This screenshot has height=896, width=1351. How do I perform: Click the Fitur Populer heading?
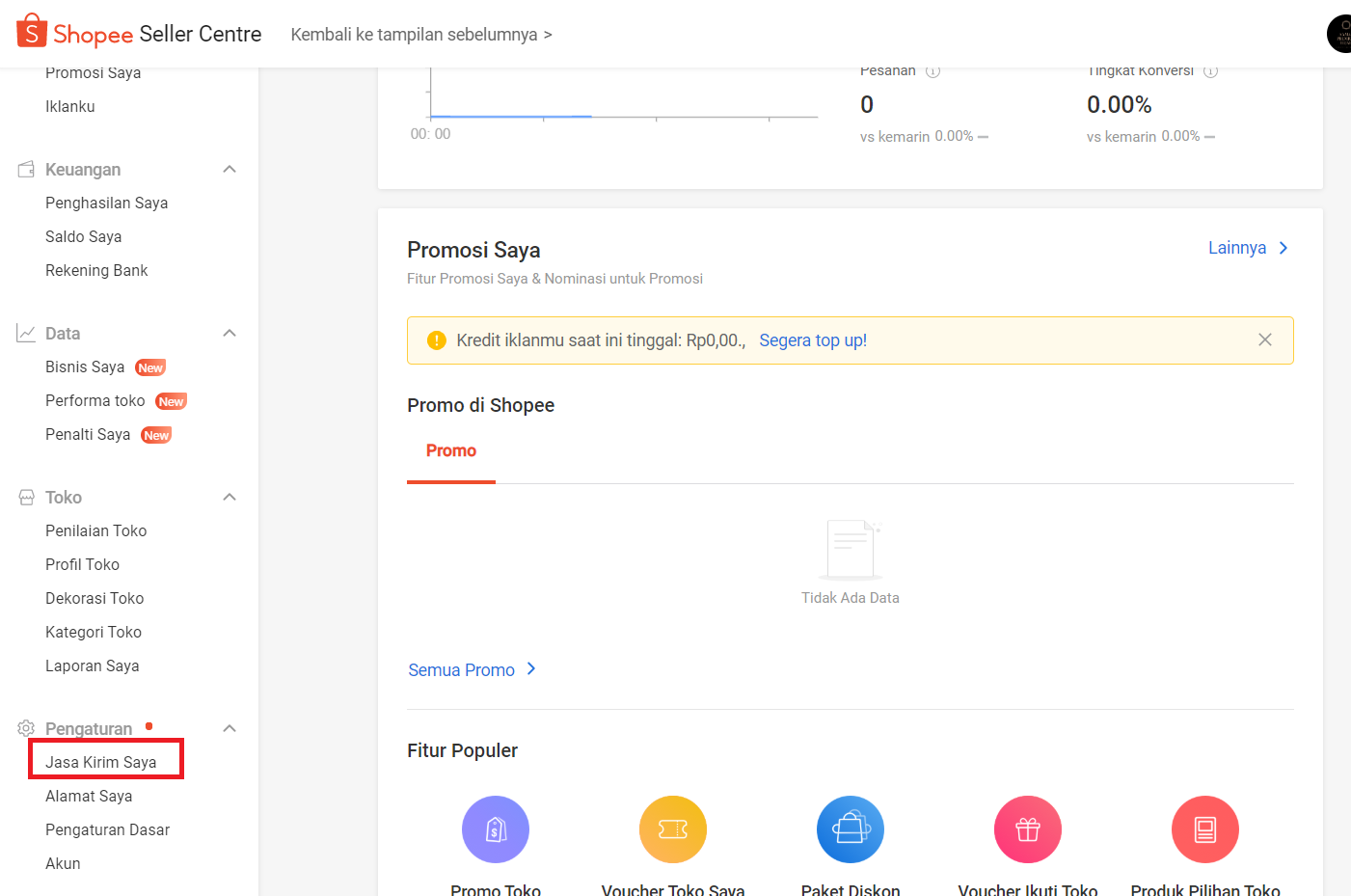click(462, 750)
